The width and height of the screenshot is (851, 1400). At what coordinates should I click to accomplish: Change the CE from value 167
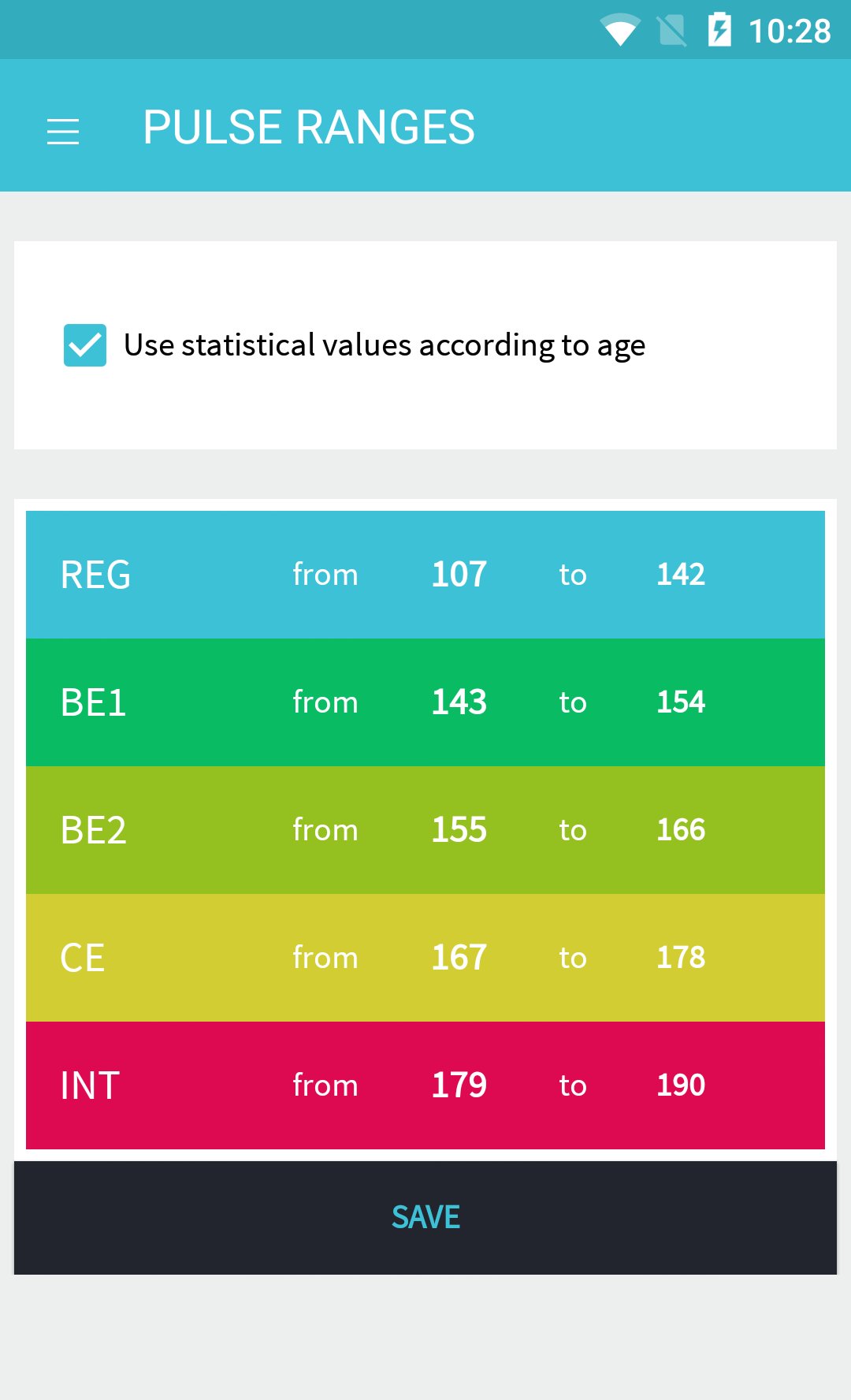[x=459, y=958]
